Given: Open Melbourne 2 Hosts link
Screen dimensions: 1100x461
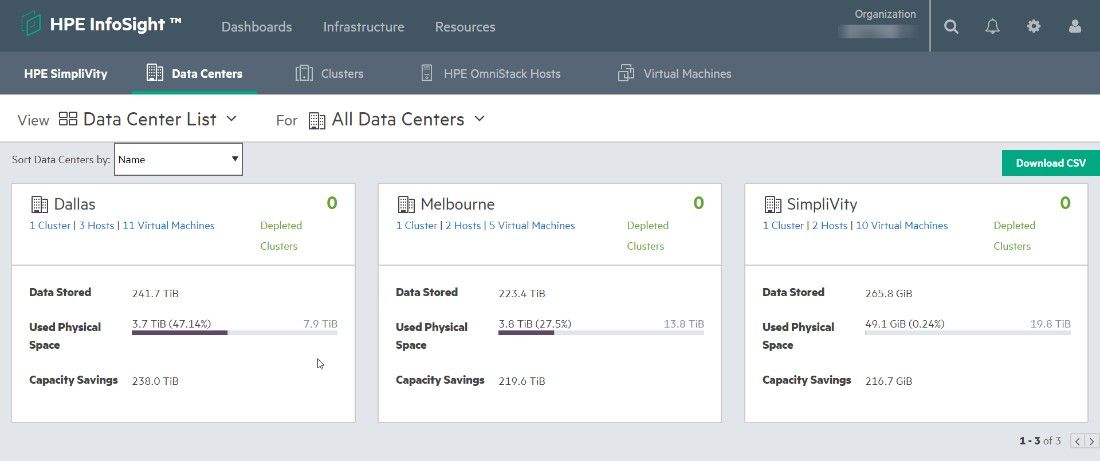Looking at the screenshot, I should tap(463, 225).
